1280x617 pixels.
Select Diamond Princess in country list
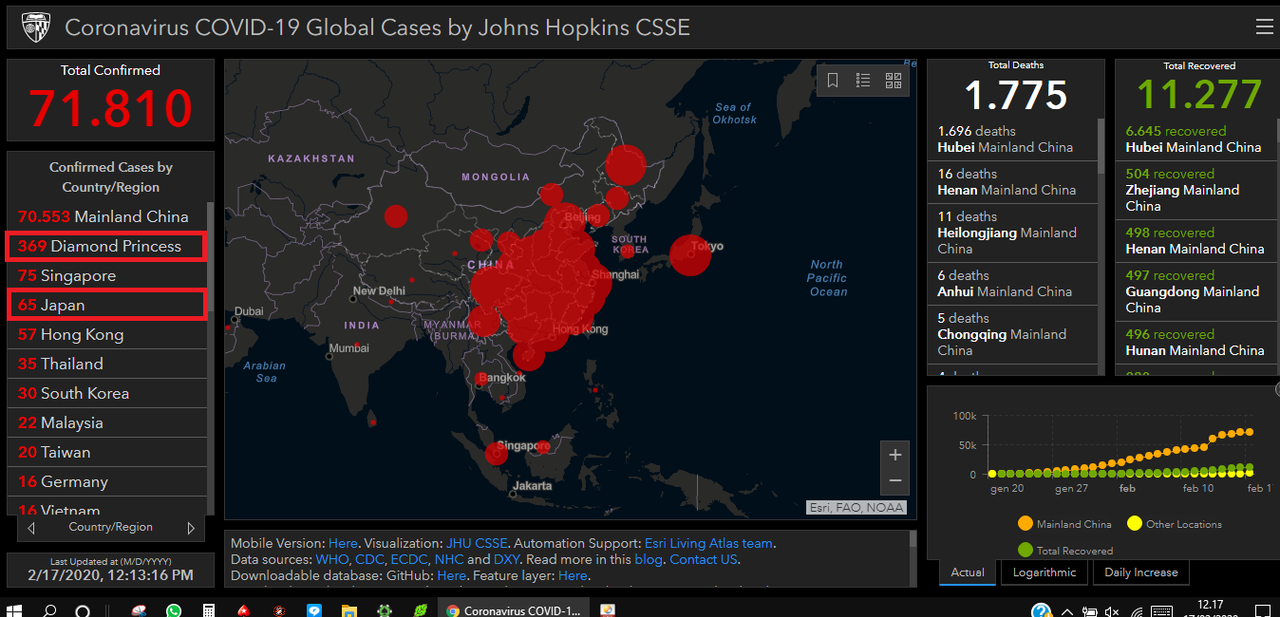[x=107, y=246]
